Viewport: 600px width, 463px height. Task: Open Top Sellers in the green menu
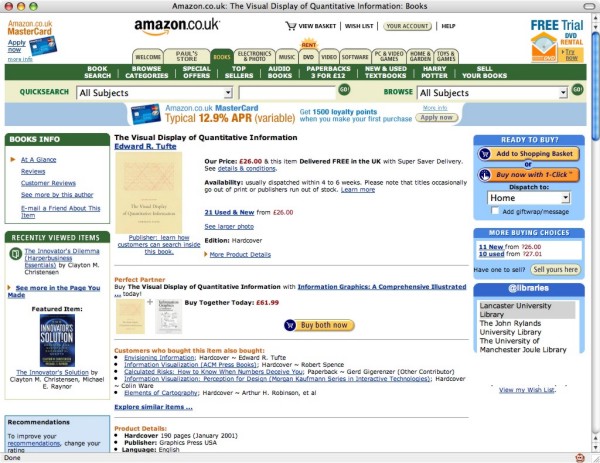(x=239, y=72)
